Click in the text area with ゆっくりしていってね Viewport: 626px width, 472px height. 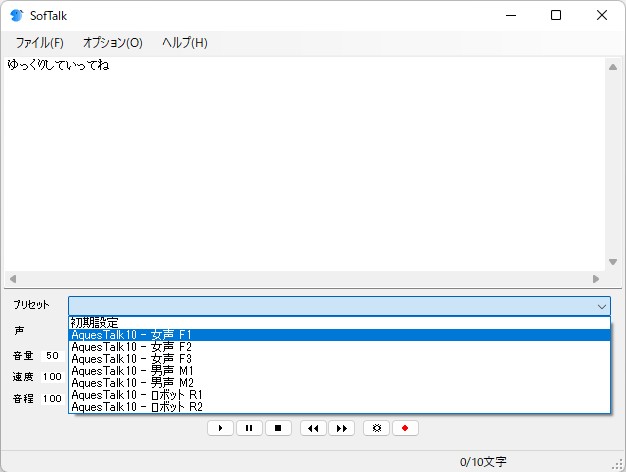(304, 165)
